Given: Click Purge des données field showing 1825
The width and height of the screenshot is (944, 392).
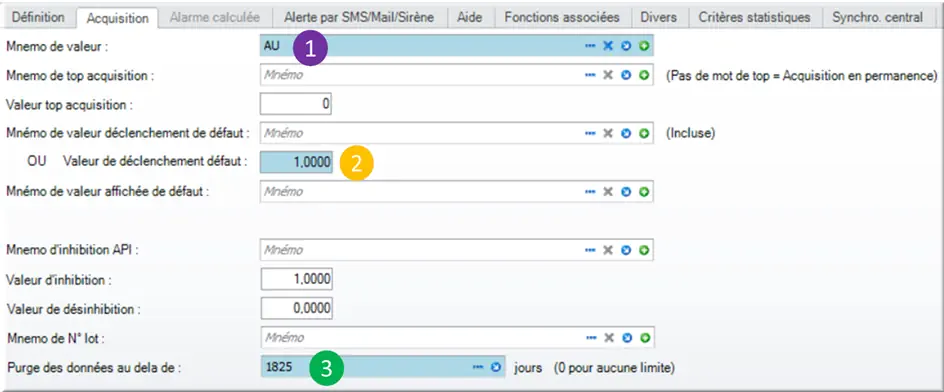Looking at the screenshot, I should point(383,367).
